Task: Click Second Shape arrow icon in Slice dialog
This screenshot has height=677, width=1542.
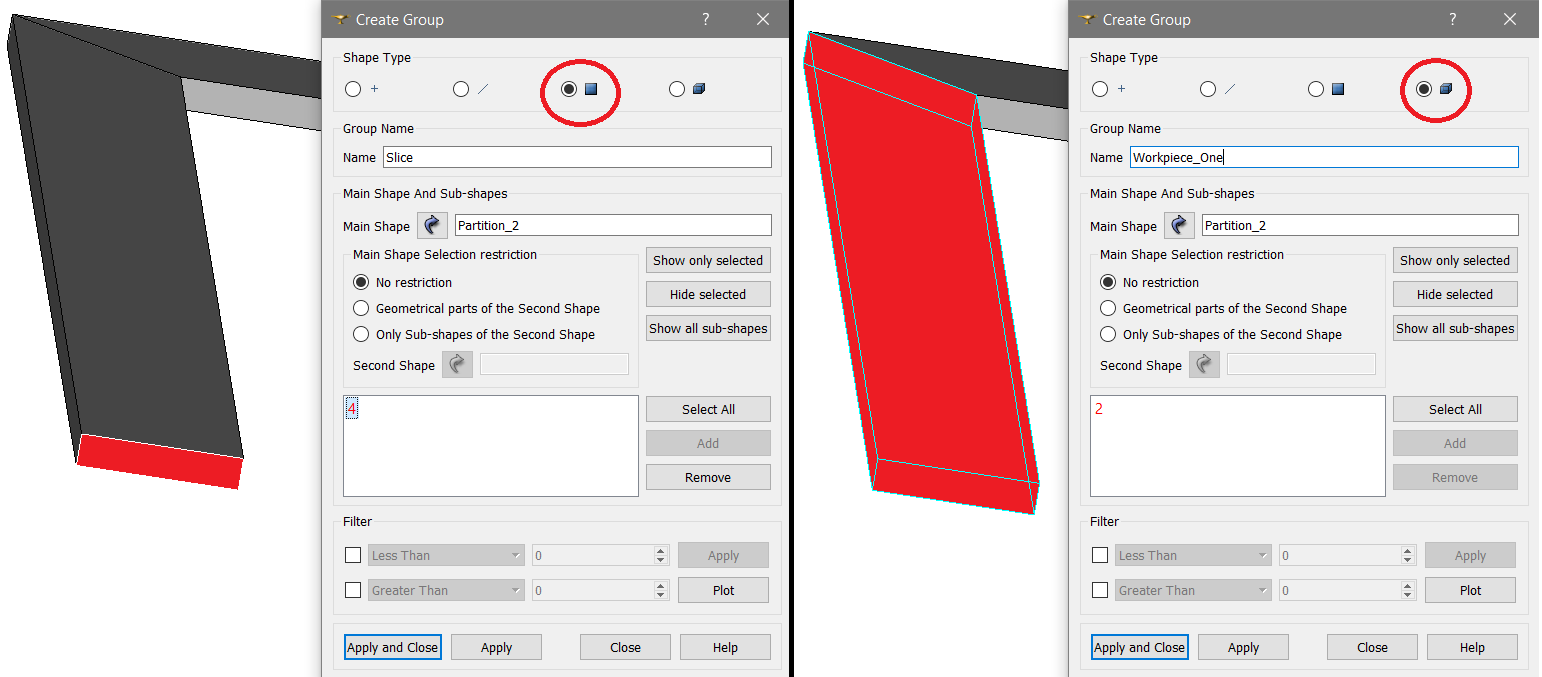Action: click(457, 365)
